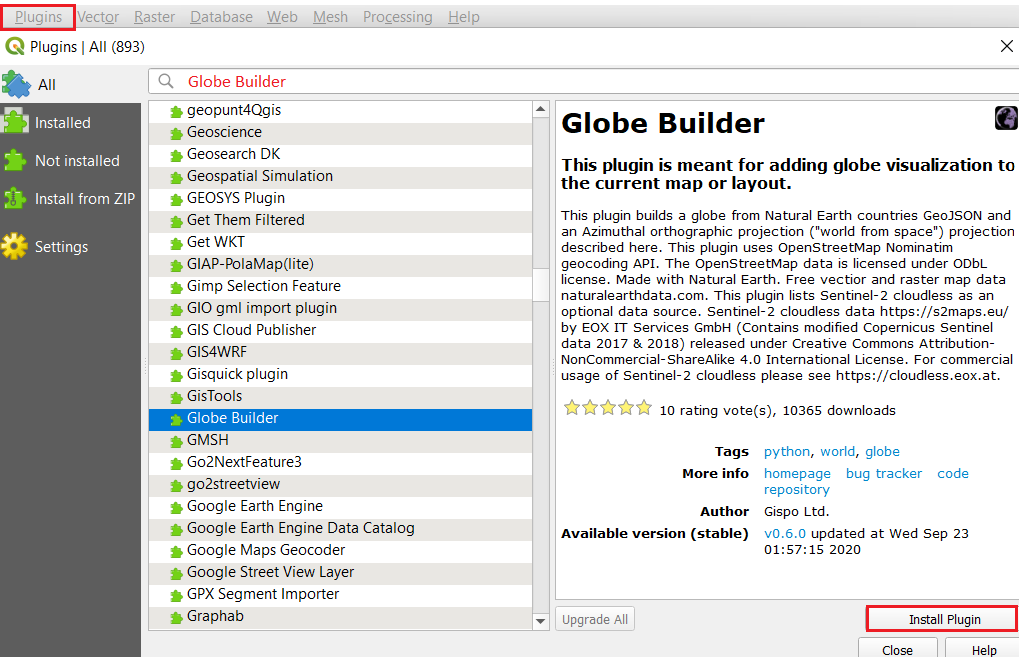1019x657 pixels.
Task: Click the plugin list scroll up arrow
Action: pos(541,109)
